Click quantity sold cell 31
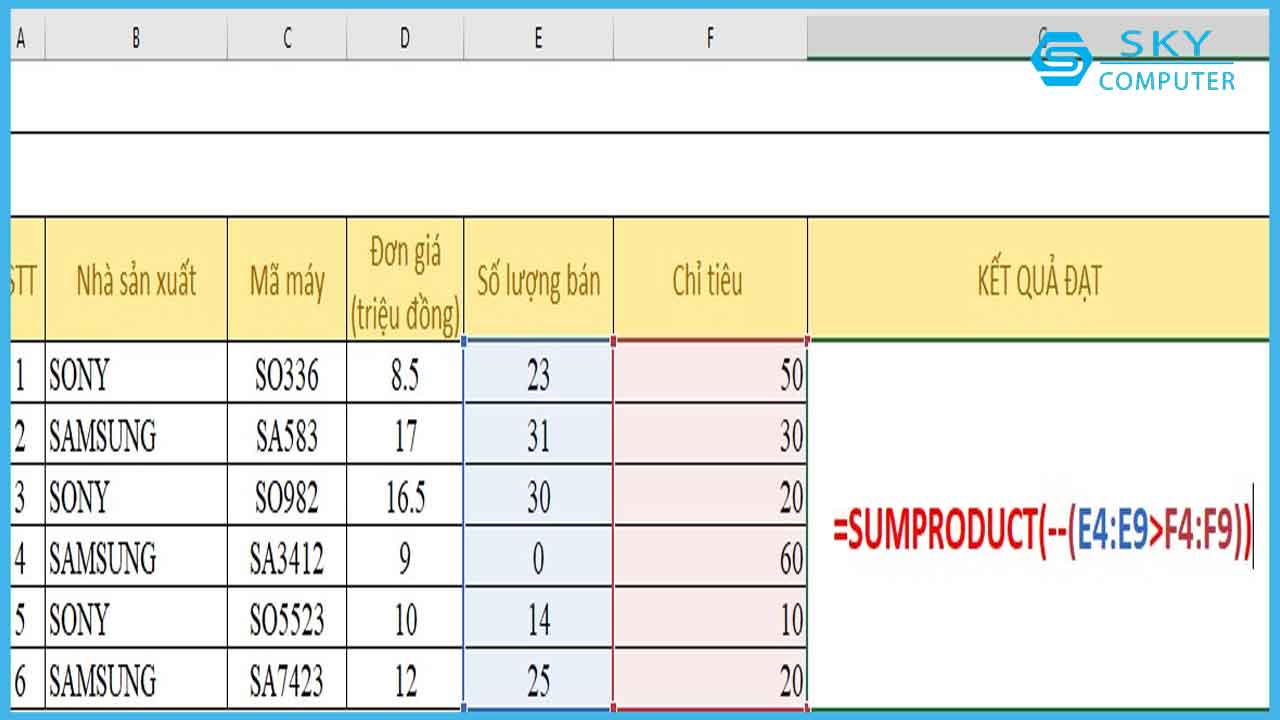The height and width of the screenshot is (720, 1280). point(539,435)
